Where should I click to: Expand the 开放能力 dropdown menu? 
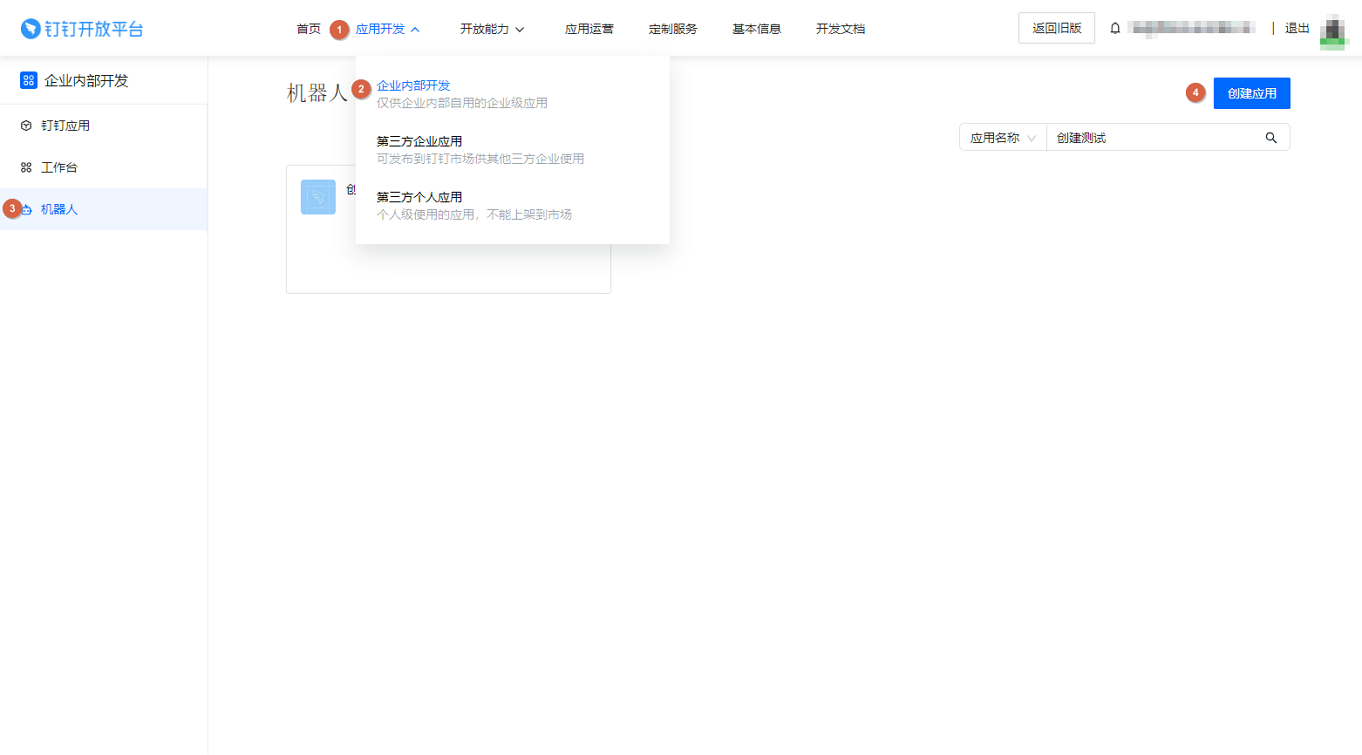pyautogui.click(x=492, y=29)
